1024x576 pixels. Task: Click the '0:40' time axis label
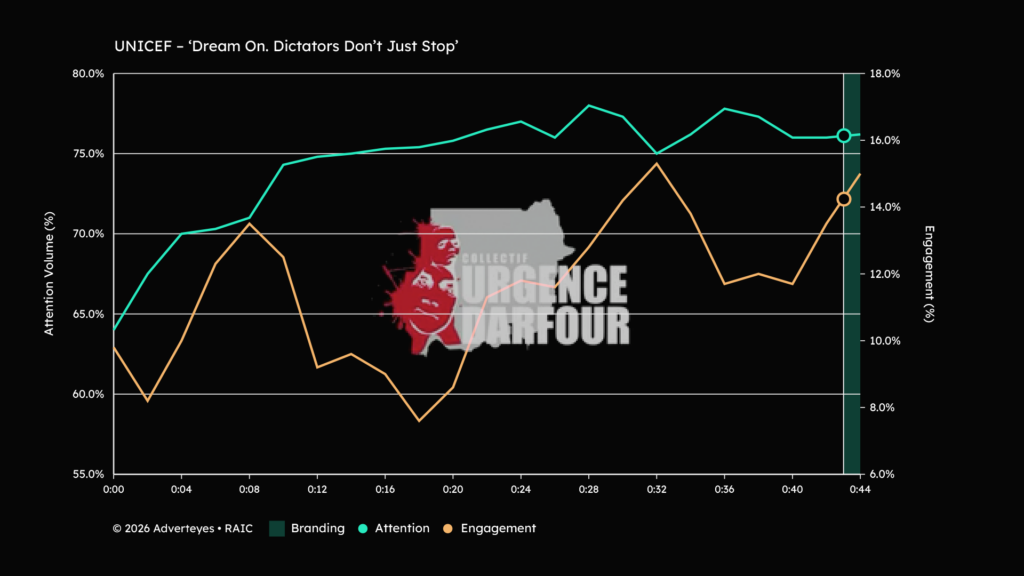(793, 489)
